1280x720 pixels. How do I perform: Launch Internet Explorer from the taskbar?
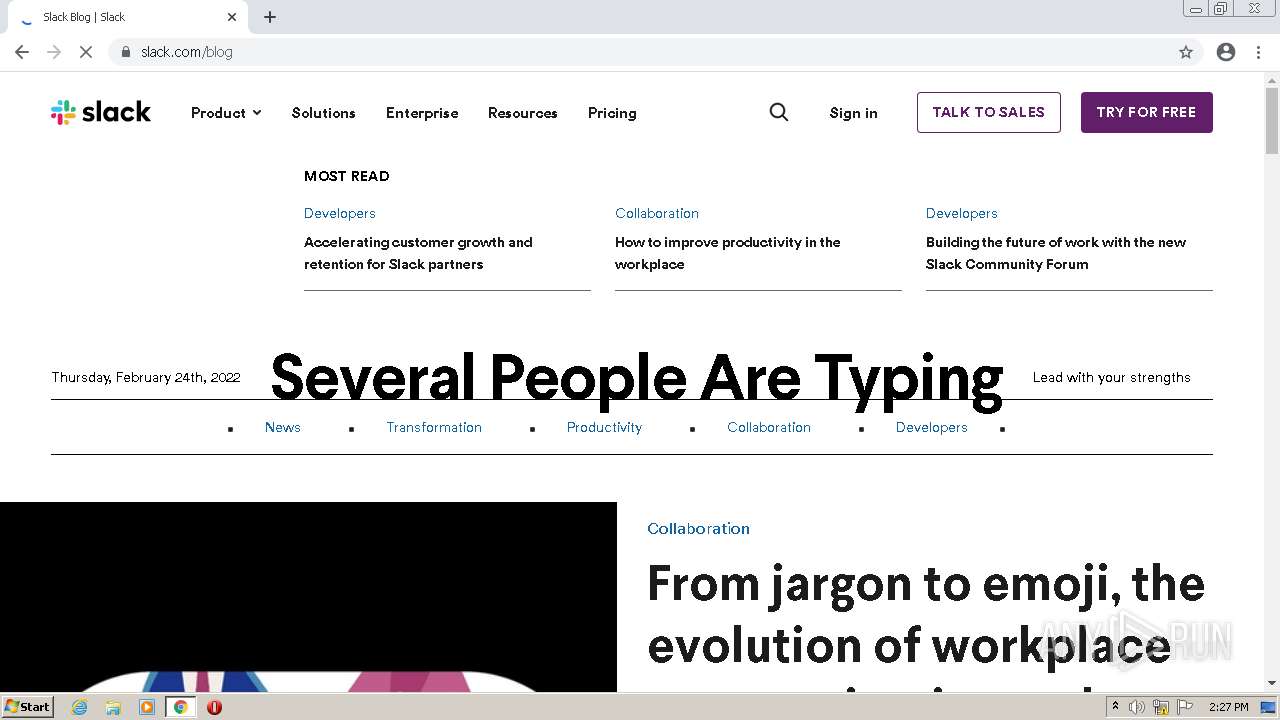pos(80,707)
